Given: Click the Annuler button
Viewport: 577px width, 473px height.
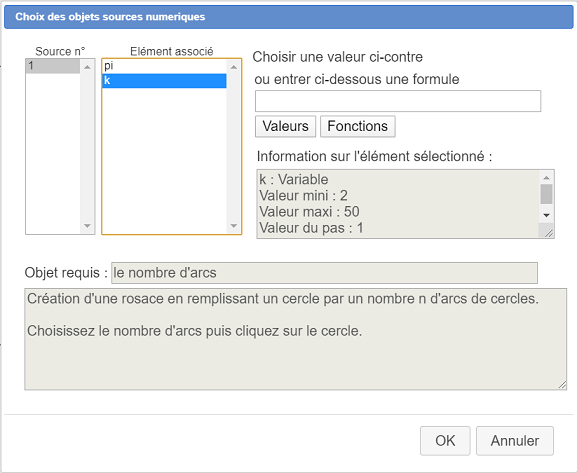Looking at the screenshot, I should 514,441.
